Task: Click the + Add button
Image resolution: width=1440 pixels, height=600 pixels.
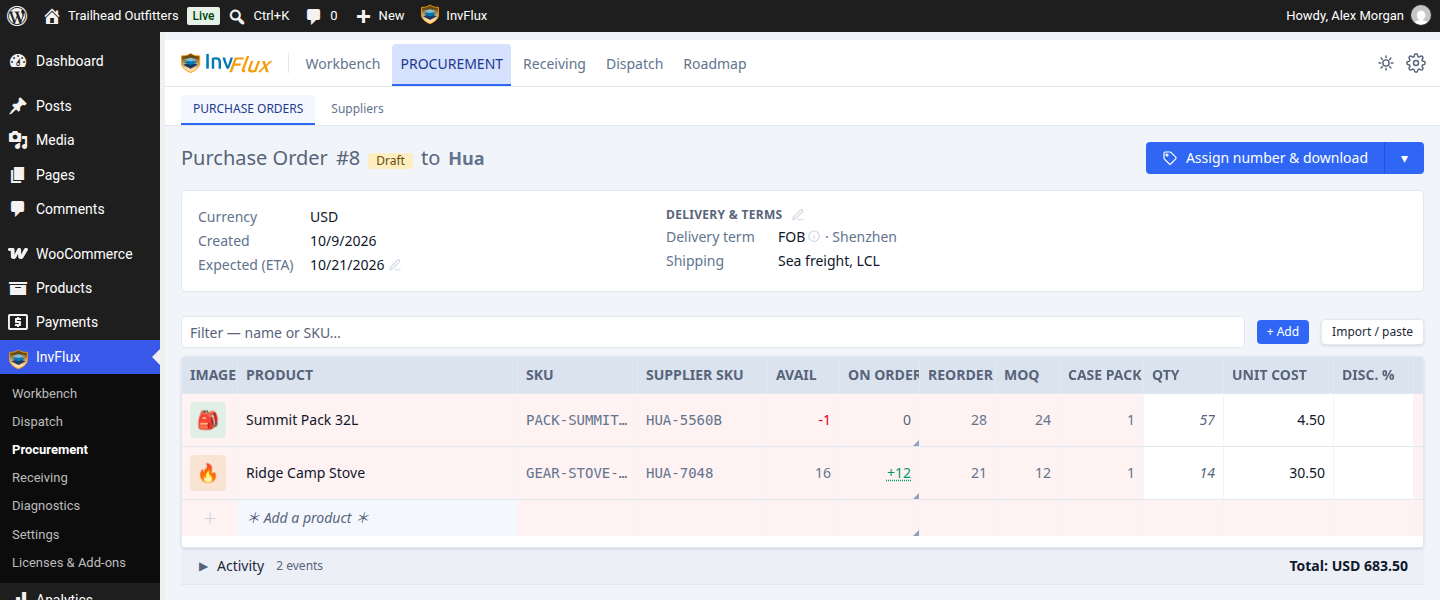Action: point(1283,332)
